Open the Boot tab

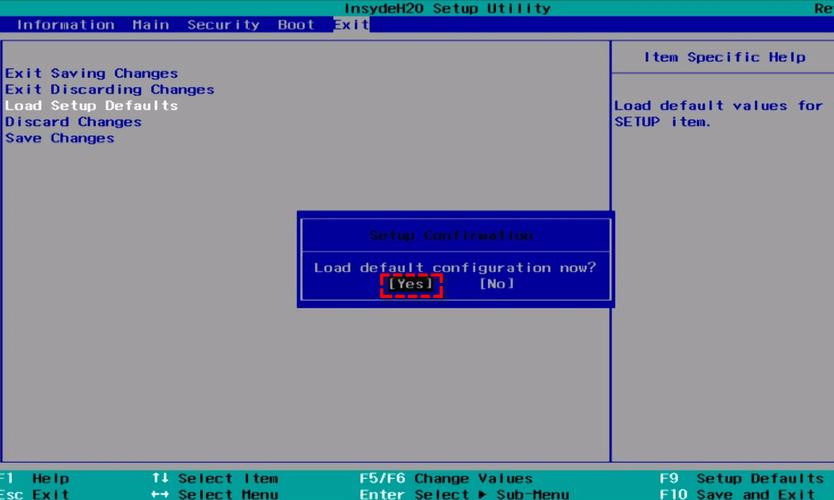coord(296,25)
